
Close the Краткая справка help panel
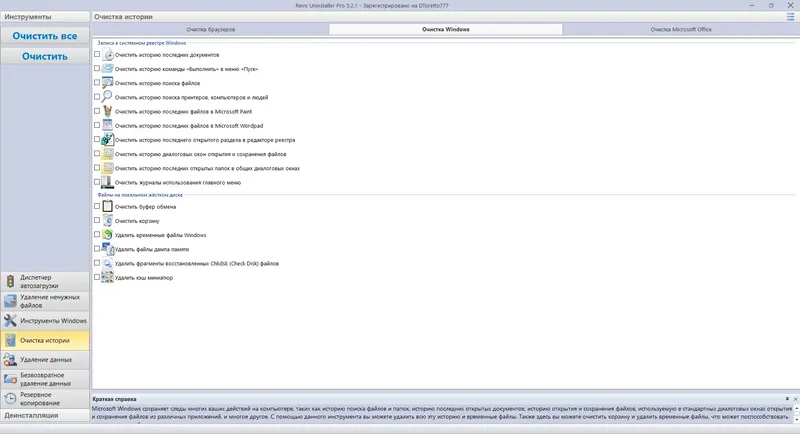click(795, 399)
